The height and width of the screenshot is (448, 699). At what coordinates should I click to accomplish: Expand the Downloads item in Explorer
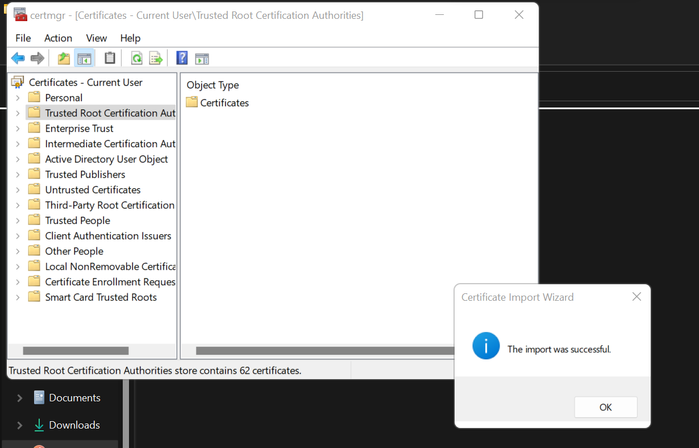coord(19,425)
